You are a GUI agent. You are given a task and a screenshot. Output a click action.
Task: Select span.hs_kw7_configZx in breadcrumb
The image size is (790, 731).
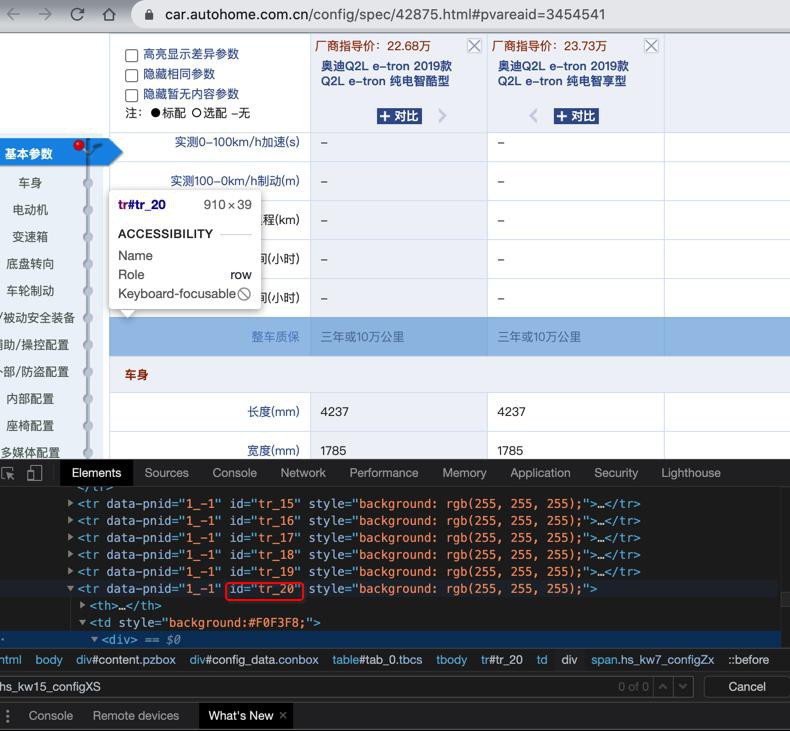(652, 659)
